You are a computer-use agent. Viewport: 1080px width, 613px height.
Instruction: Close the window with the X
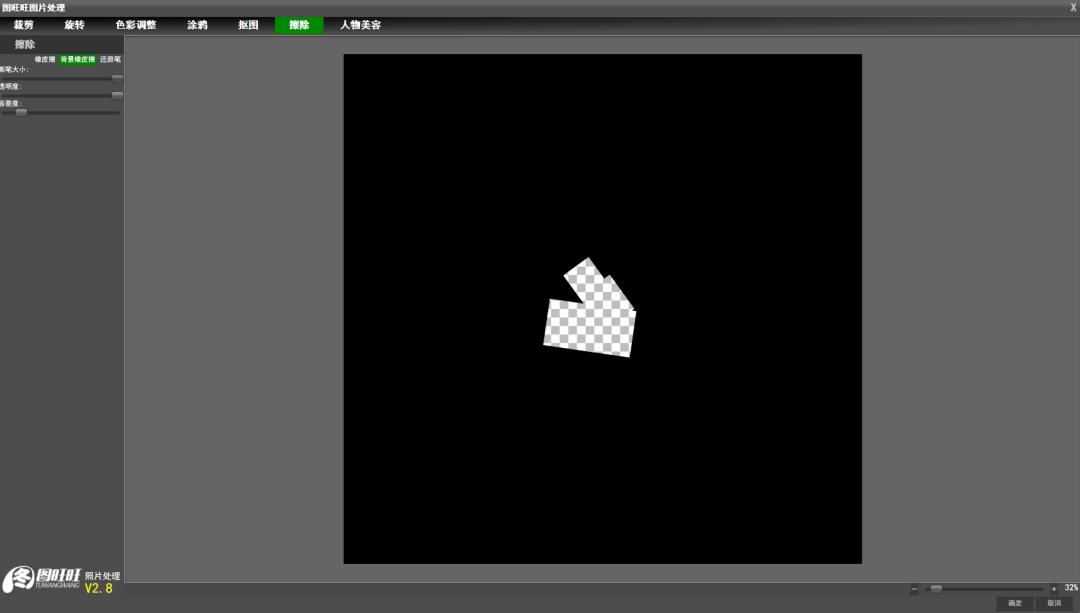click(x=1073, y=7)
